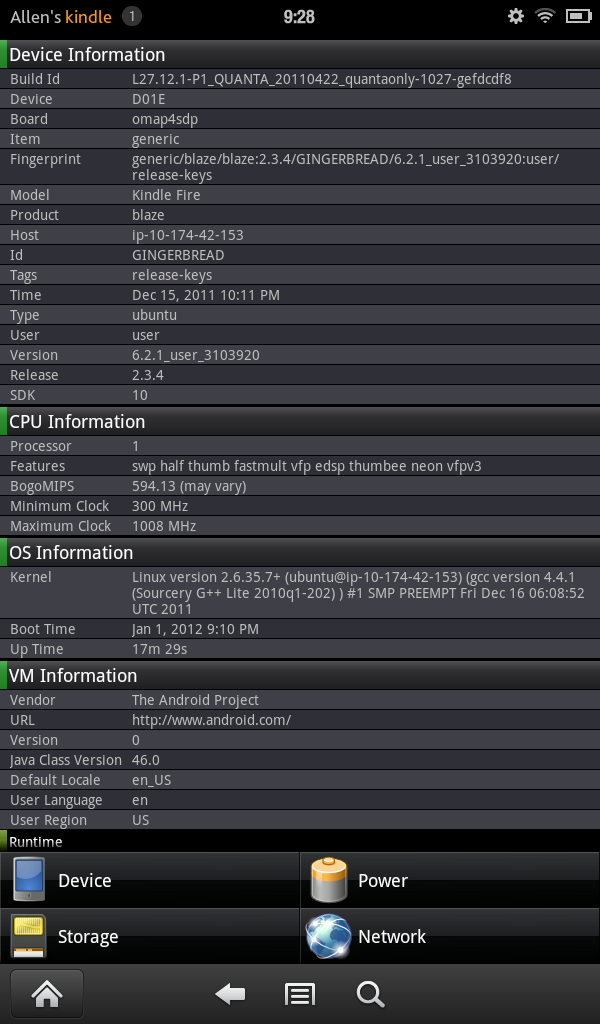
Task: Select the CPU Information section header
Action: coord(77,422)
